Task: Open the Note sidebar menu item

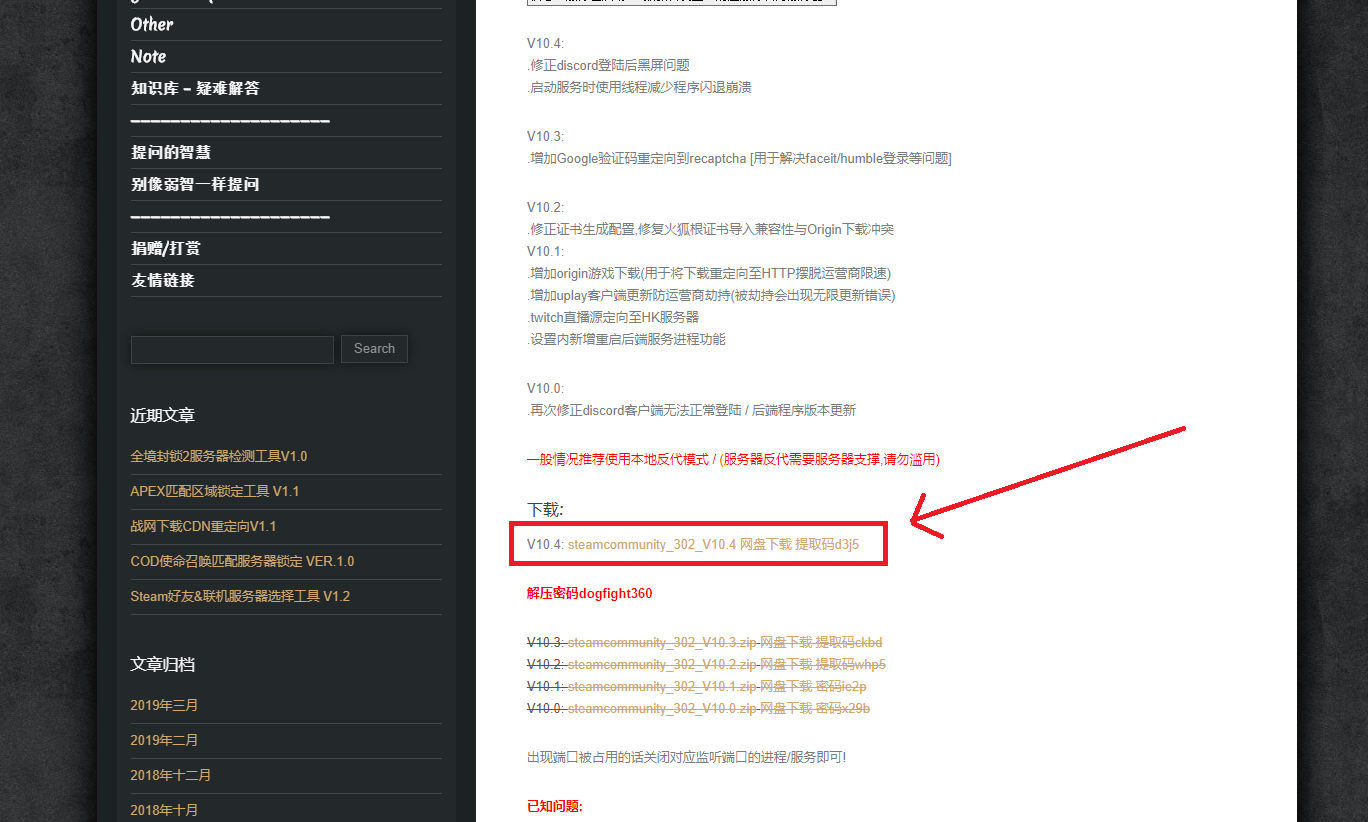Action: click(148, 56)
